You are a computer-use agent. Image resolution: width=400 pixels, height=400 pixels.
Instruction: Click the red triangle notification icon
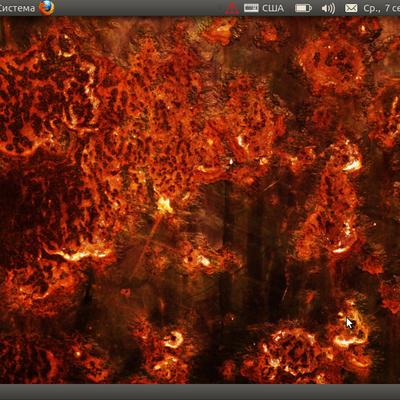tap(232, 8)
